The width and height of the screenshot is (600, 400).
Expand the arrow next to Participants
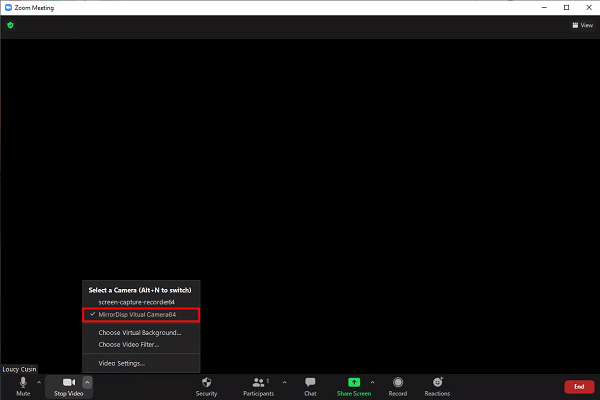tap(284, 382)
